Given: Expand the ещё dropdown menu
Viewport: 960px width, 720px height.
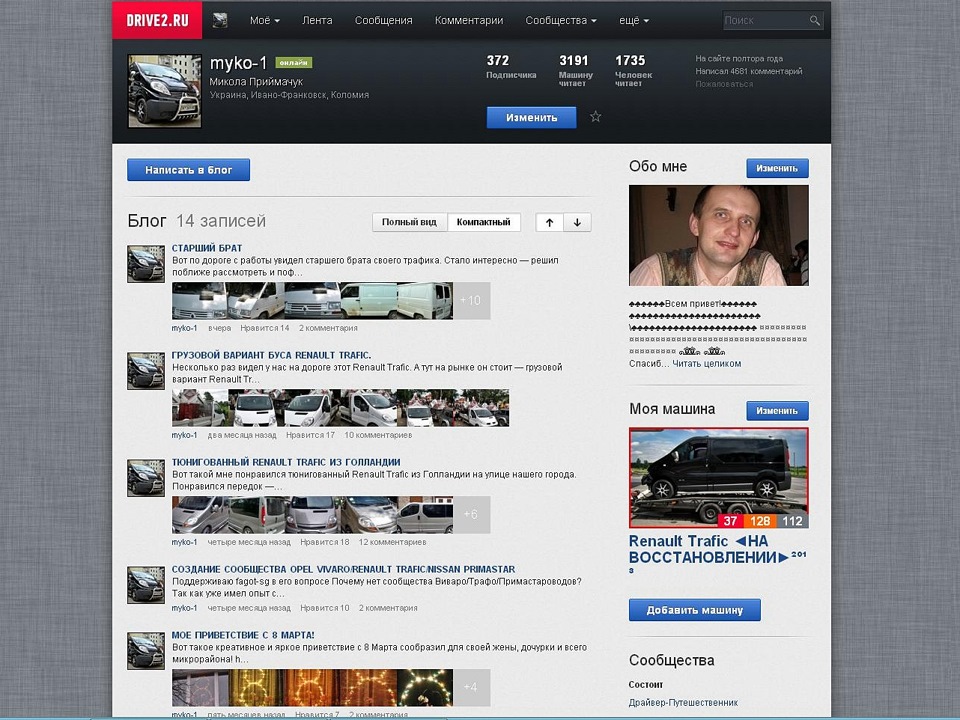Looking at the screenshot, I should [x=634, y=20].
